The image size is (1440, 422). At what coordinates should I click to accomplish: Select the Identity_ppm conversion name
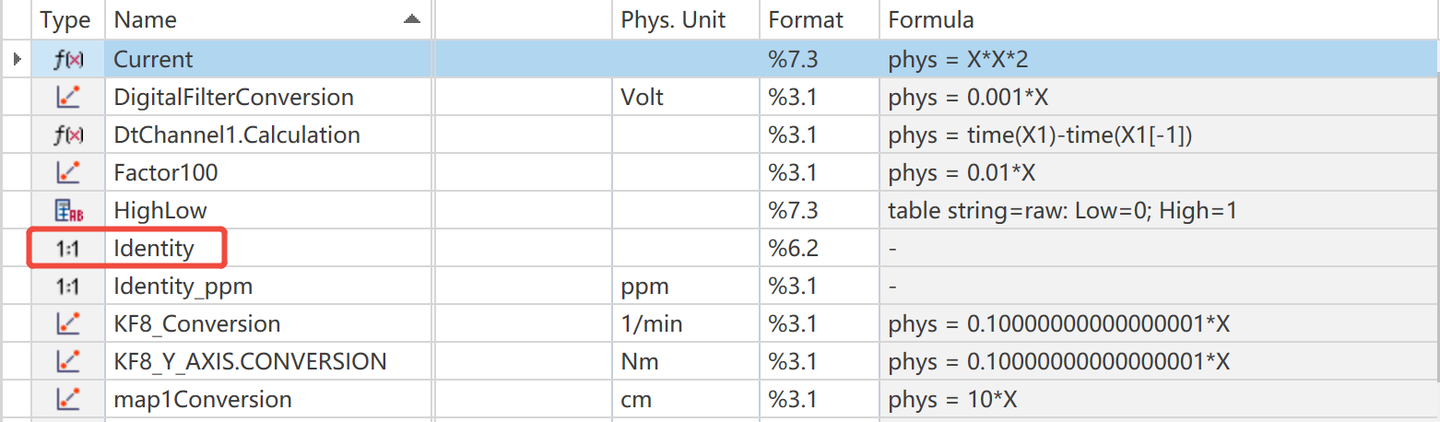pyautogui.click(x=183, y=286)
